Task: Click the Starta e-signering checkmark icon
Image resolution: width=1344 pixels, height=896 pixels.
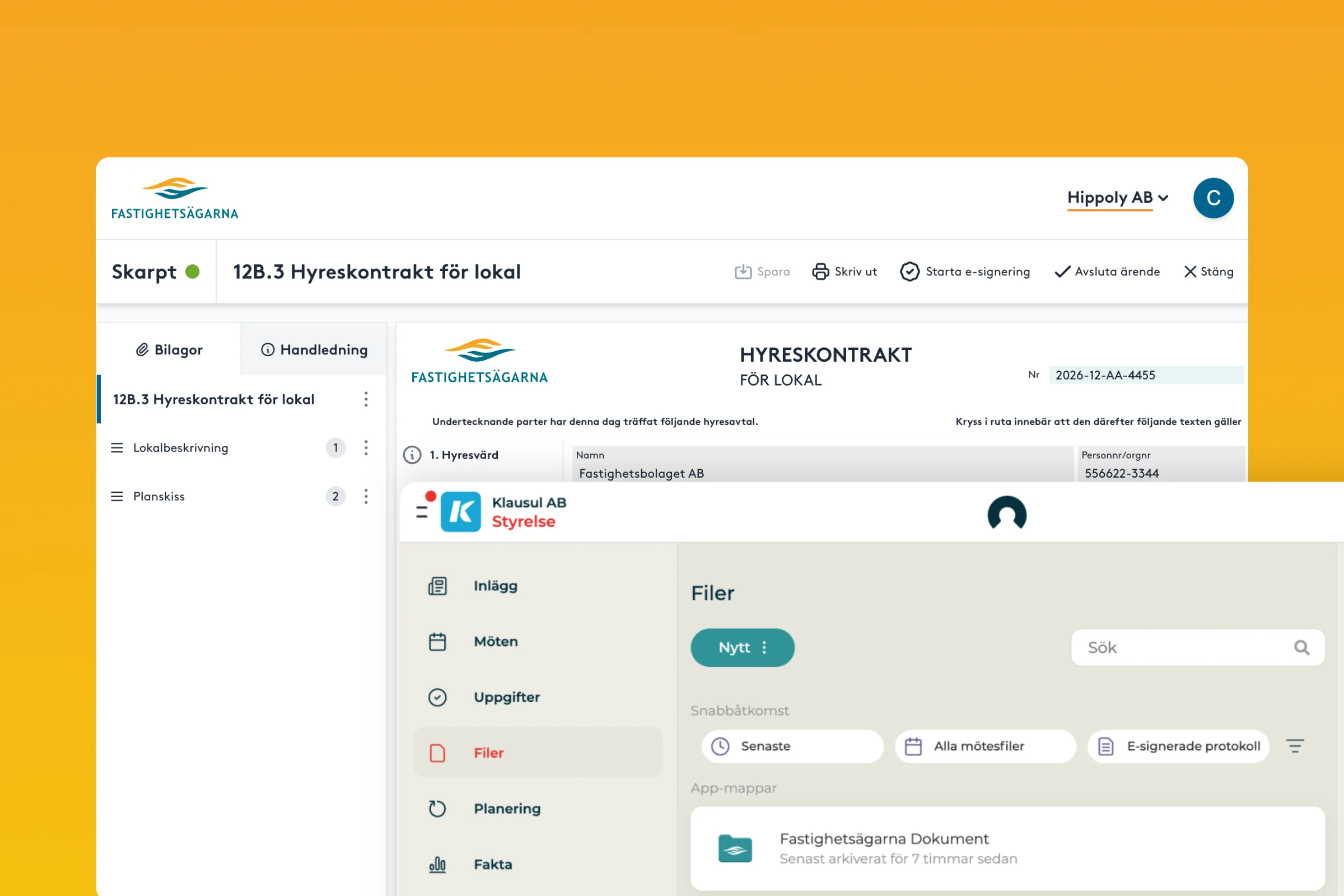Action: tap(909, 272)
